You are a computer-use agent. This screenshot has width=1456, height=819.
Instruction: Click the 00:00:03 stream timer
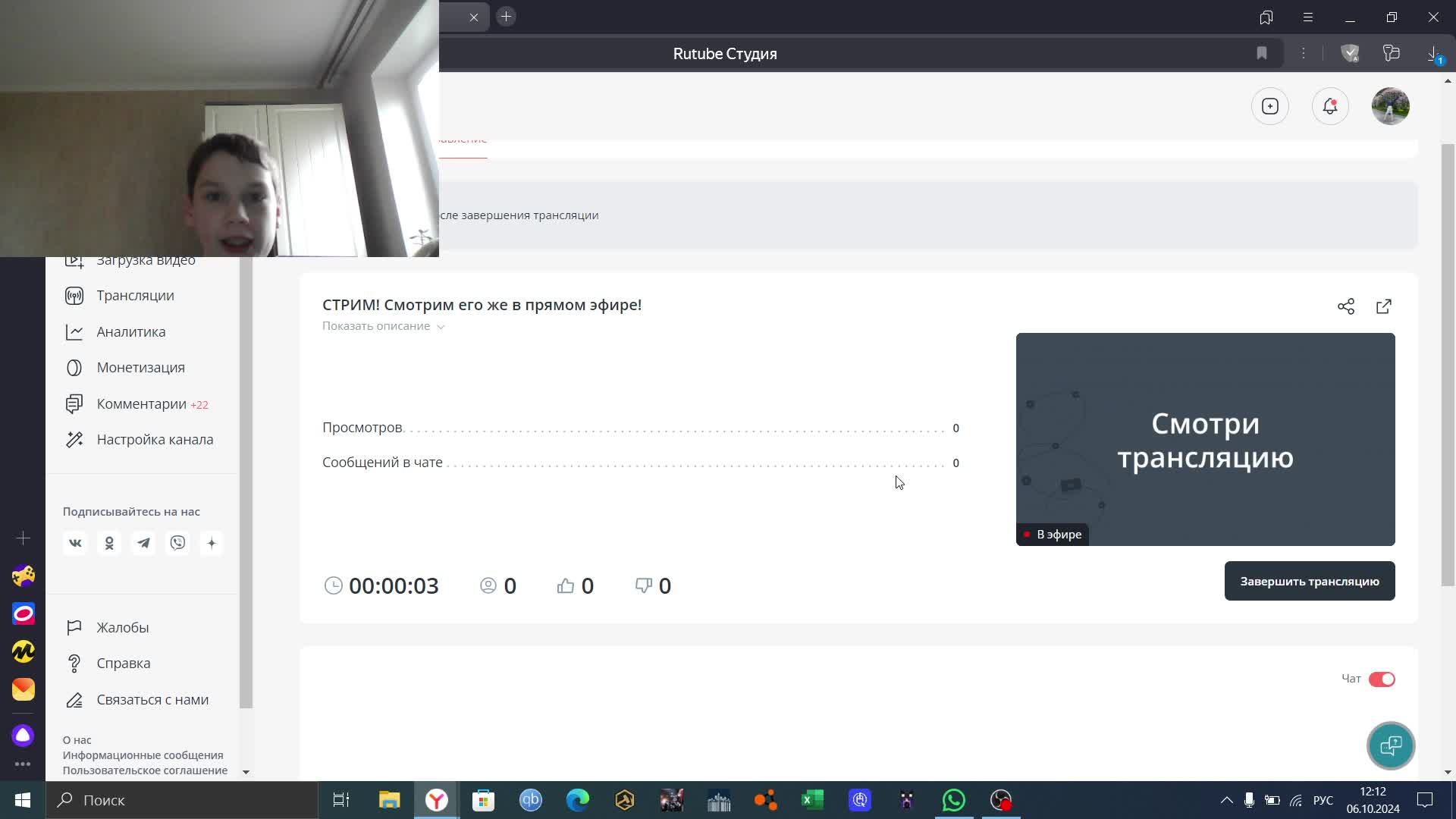[394, 585]
